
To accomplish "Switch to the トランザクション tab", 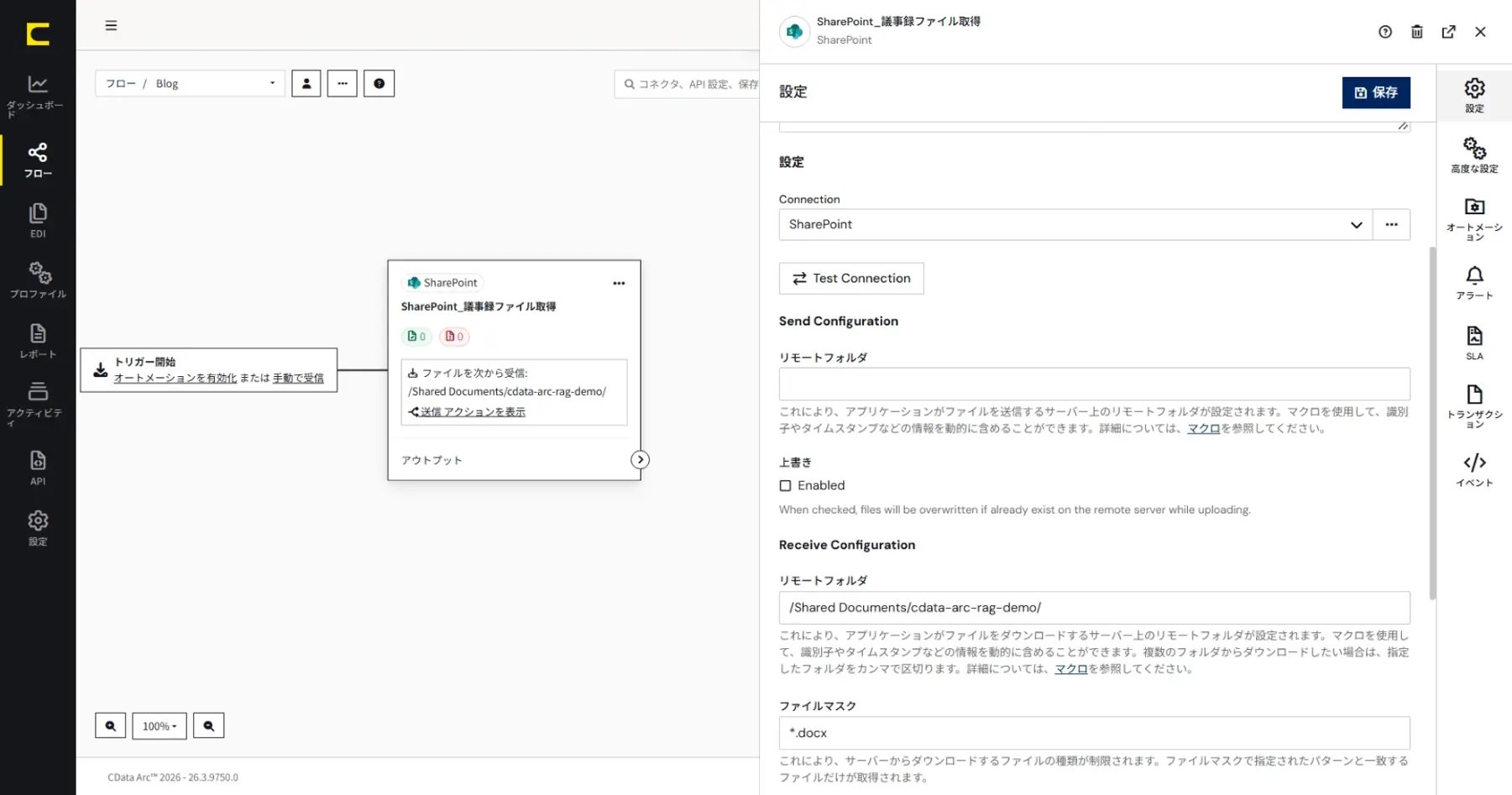I will click(1474, 406).
